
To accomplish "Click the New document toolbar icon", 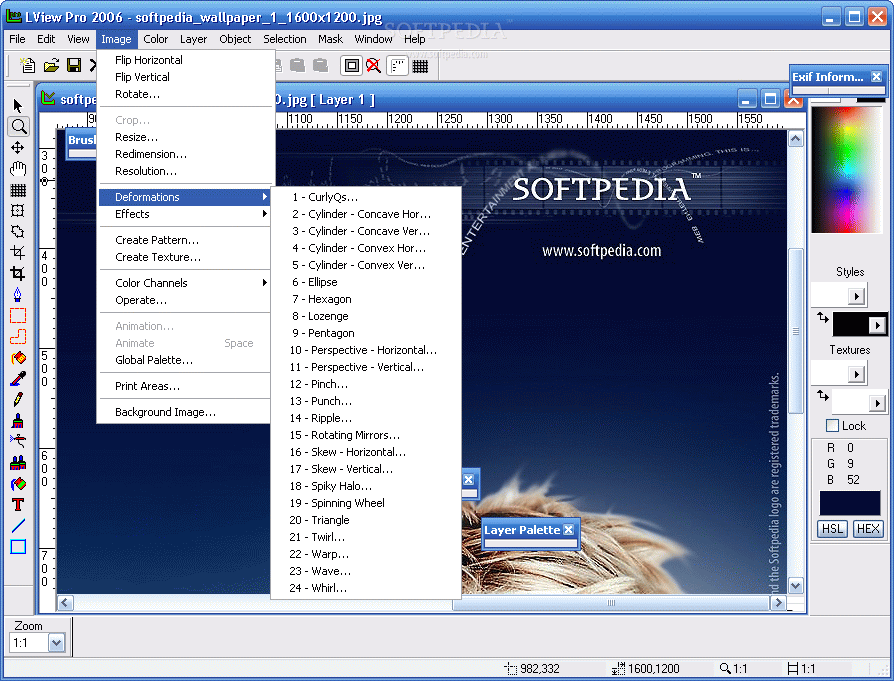I will [27, 66].
